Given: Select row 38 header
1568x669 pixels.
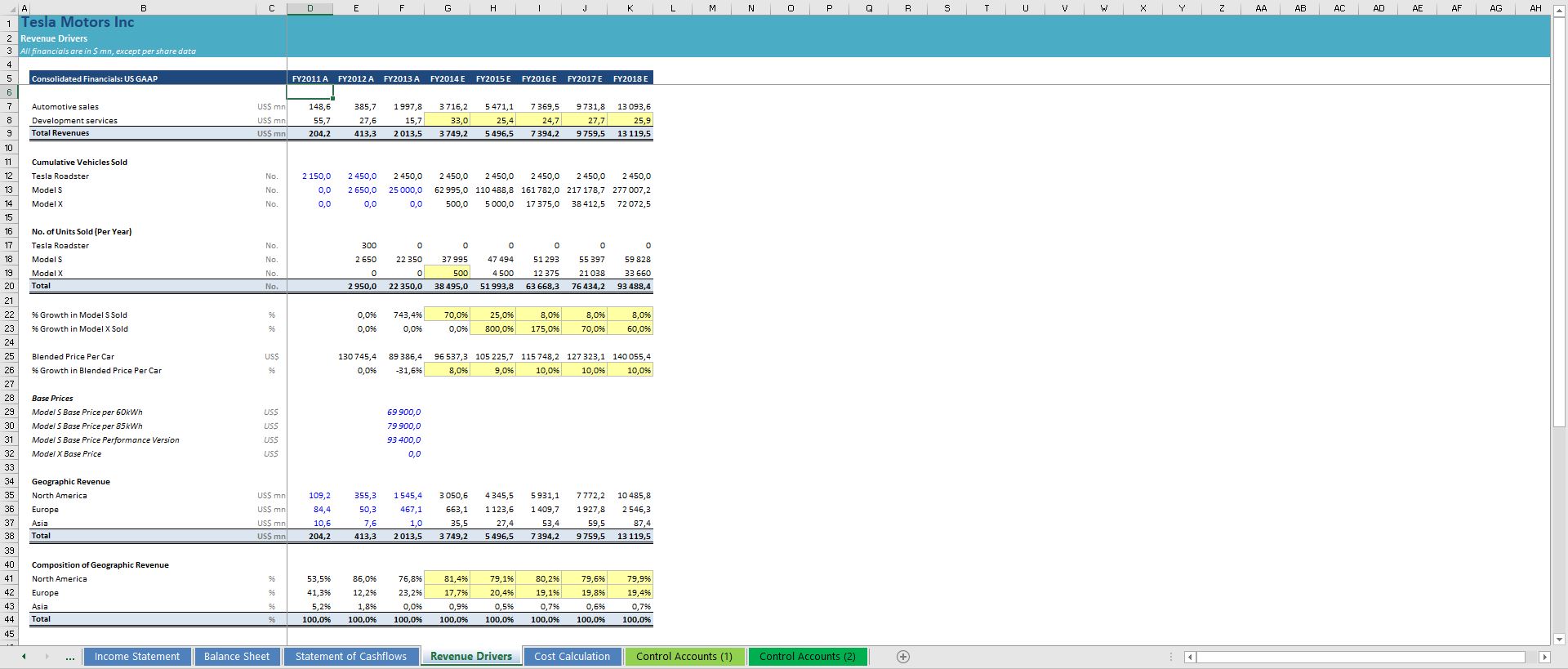Looking at the screenshot, I should [x=8, y=536].
